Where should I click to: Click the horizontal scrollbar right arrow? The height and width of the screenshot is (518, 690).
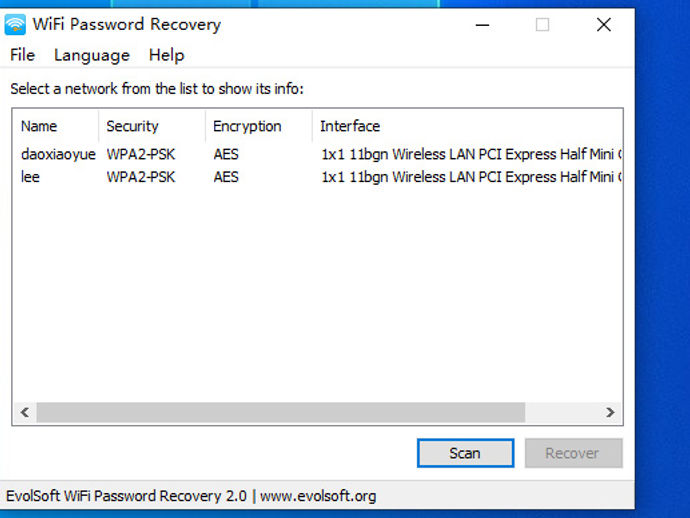click(610, 412)
